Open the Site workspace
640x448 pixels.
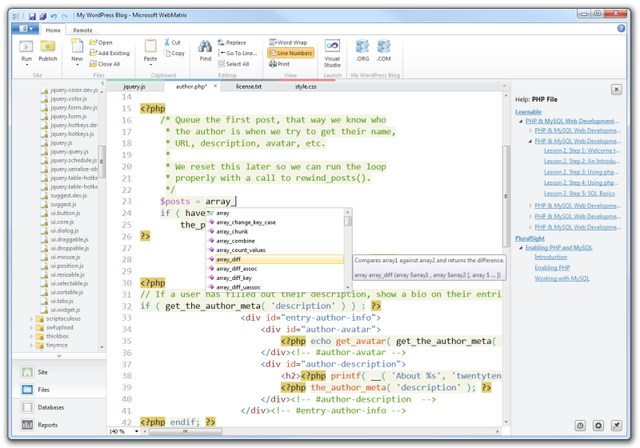click(x=59, y=372)
